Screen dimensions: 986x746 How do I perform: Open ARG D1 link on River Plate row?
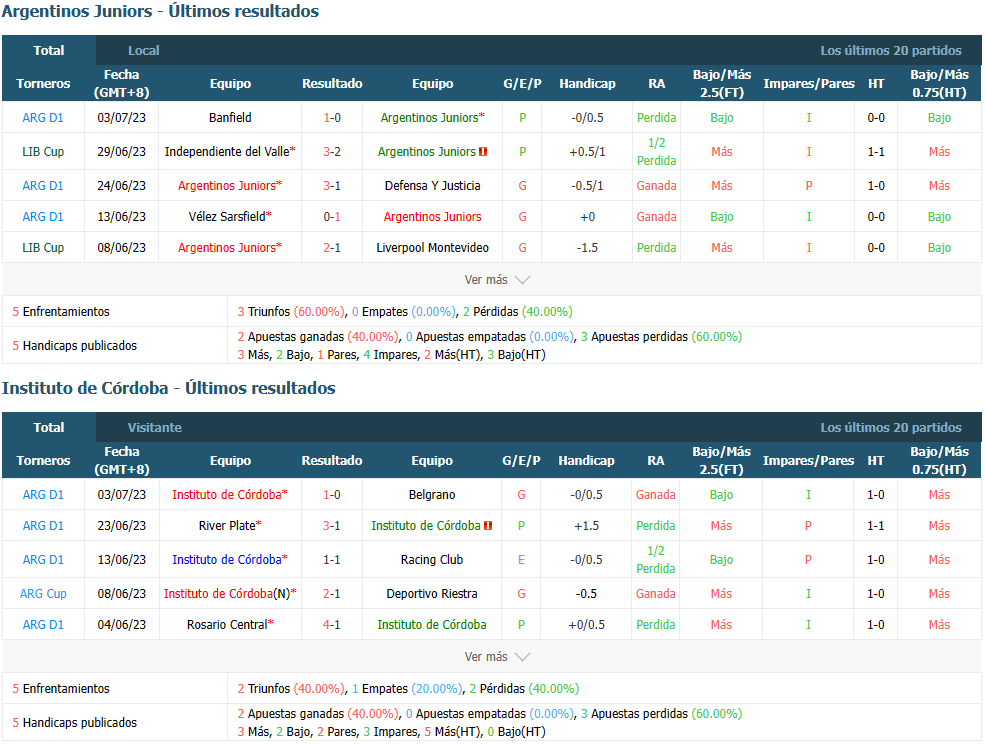click(x=43, y=526)
